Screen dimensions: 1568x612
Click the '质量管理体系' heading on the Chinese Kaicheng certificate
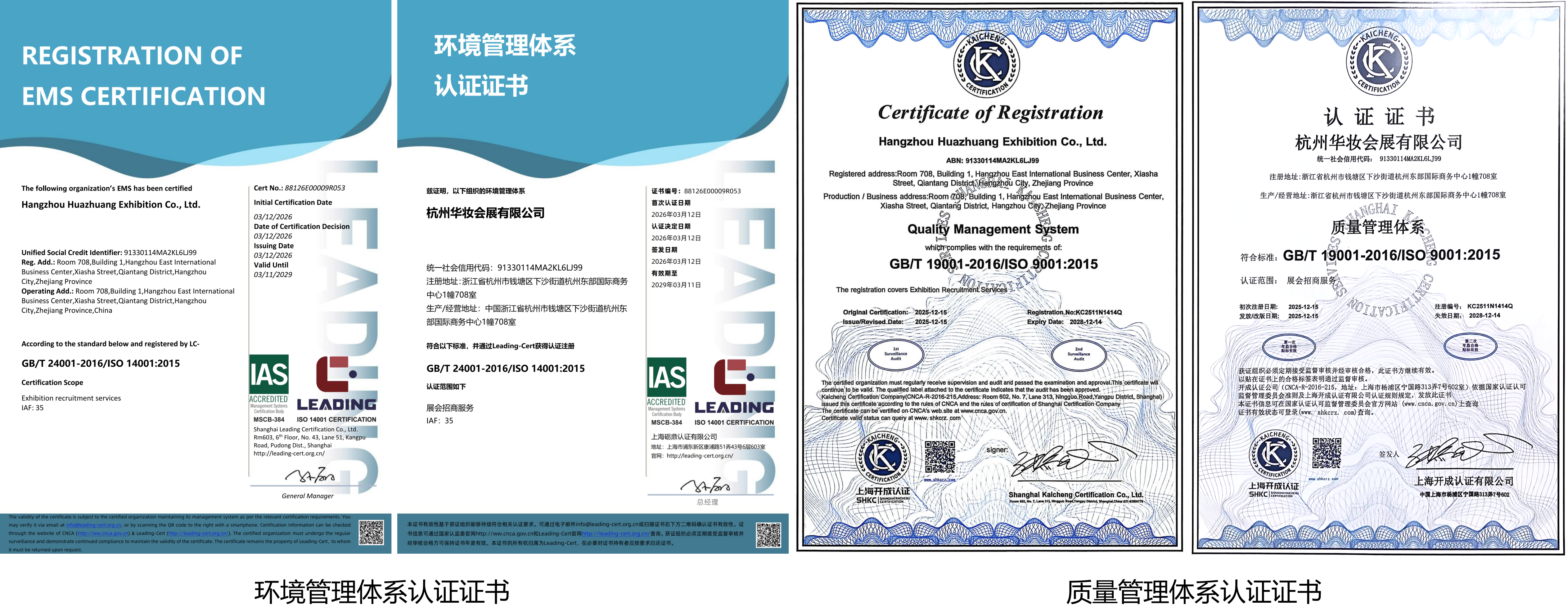1377,228
